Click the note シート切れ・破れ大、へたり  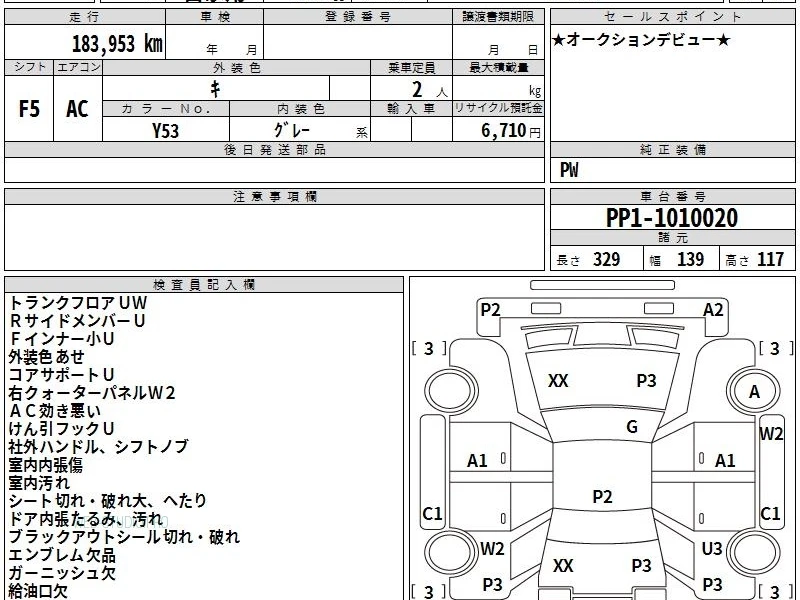[x=108, y=501]
